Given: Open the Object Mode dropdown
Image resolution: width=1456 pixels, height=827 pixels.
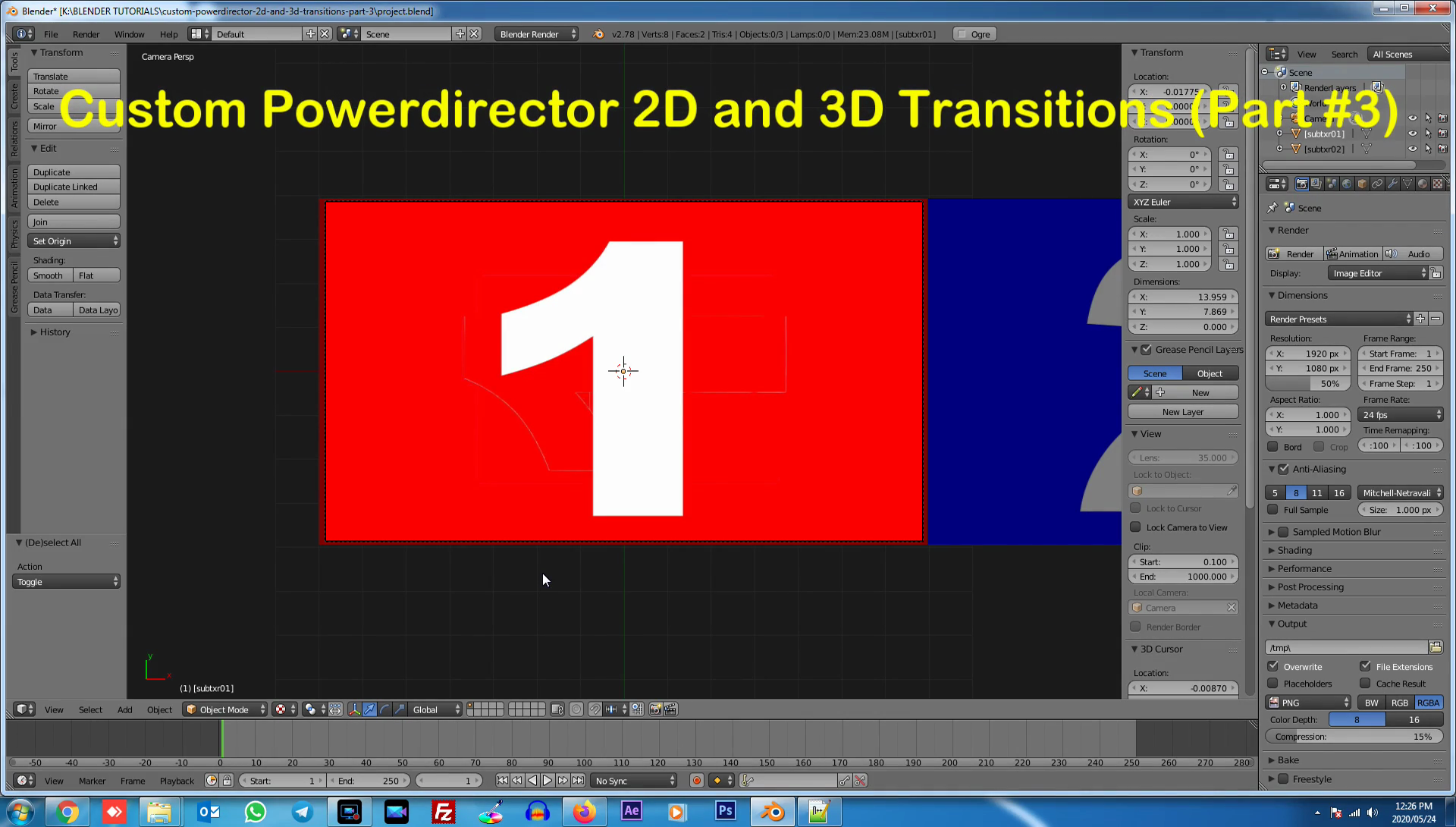Looking at the screenshot, I should click(x=225, y=709).
